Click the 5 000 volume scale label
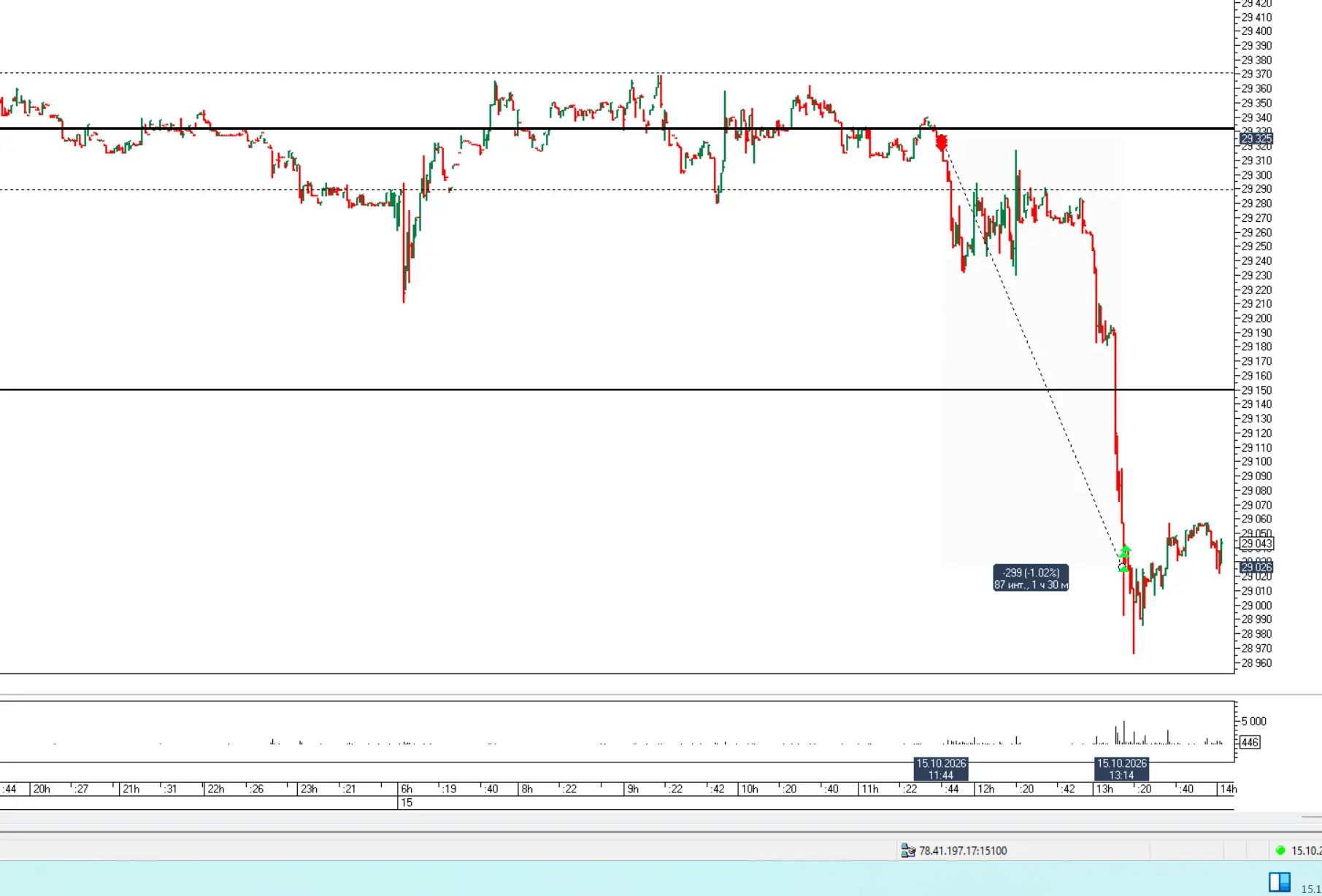This screenshot has width=1322, height=896. click(1253, 721)
